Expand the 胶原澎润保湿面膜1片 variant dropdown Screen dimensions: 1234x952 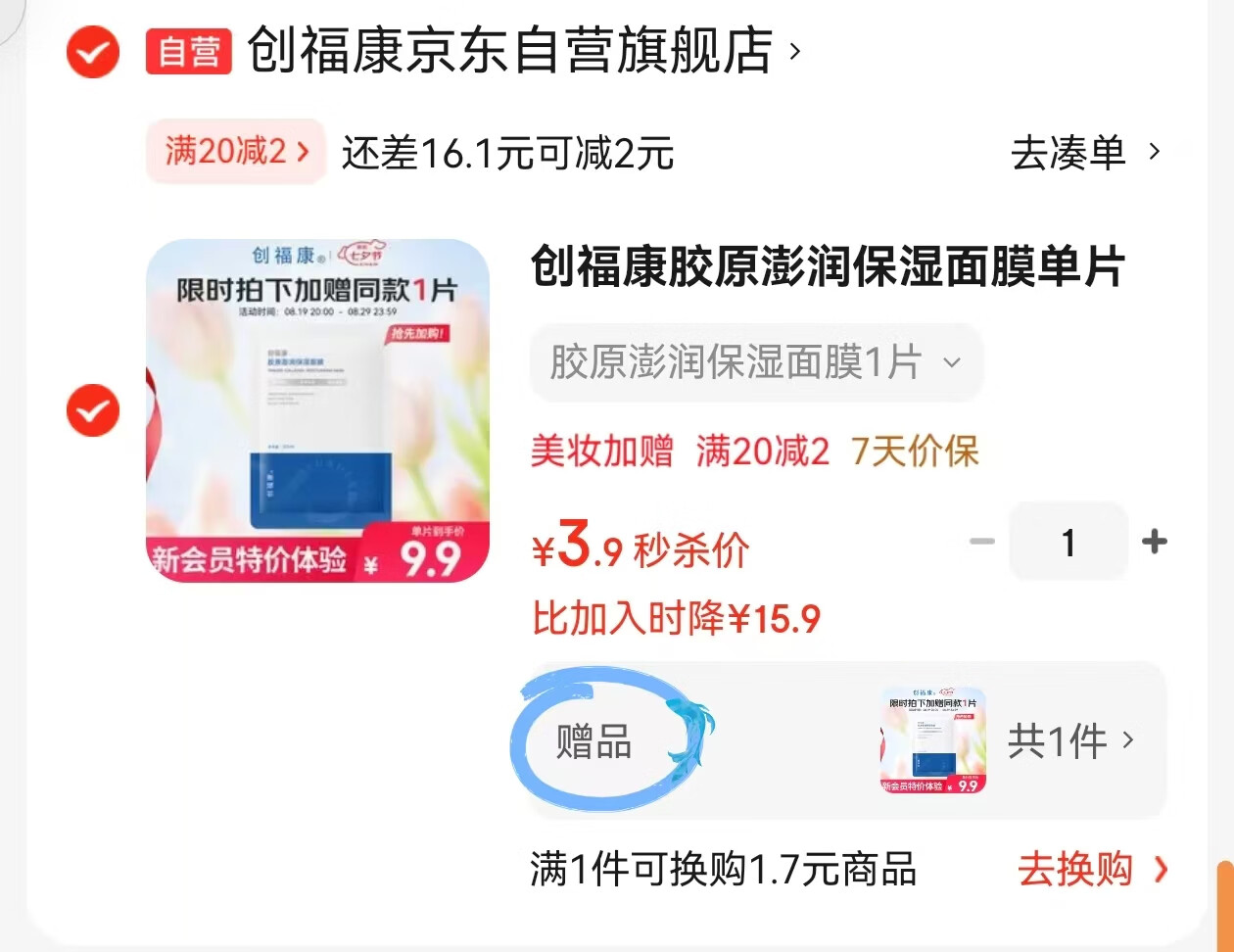pos(756,362)
